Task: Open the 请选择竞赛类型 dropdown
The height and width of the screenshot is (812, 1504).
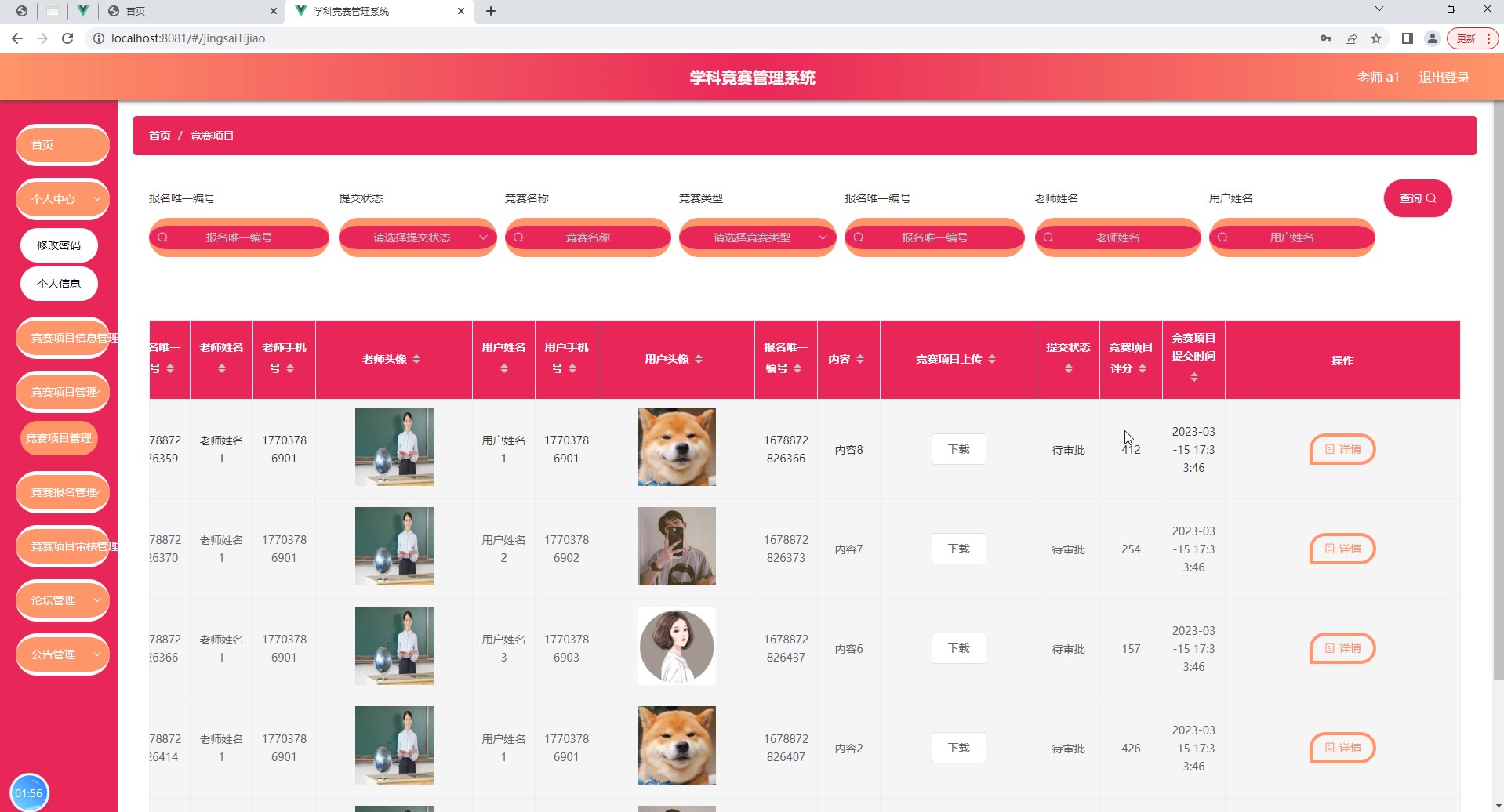Action: (757, 237)
